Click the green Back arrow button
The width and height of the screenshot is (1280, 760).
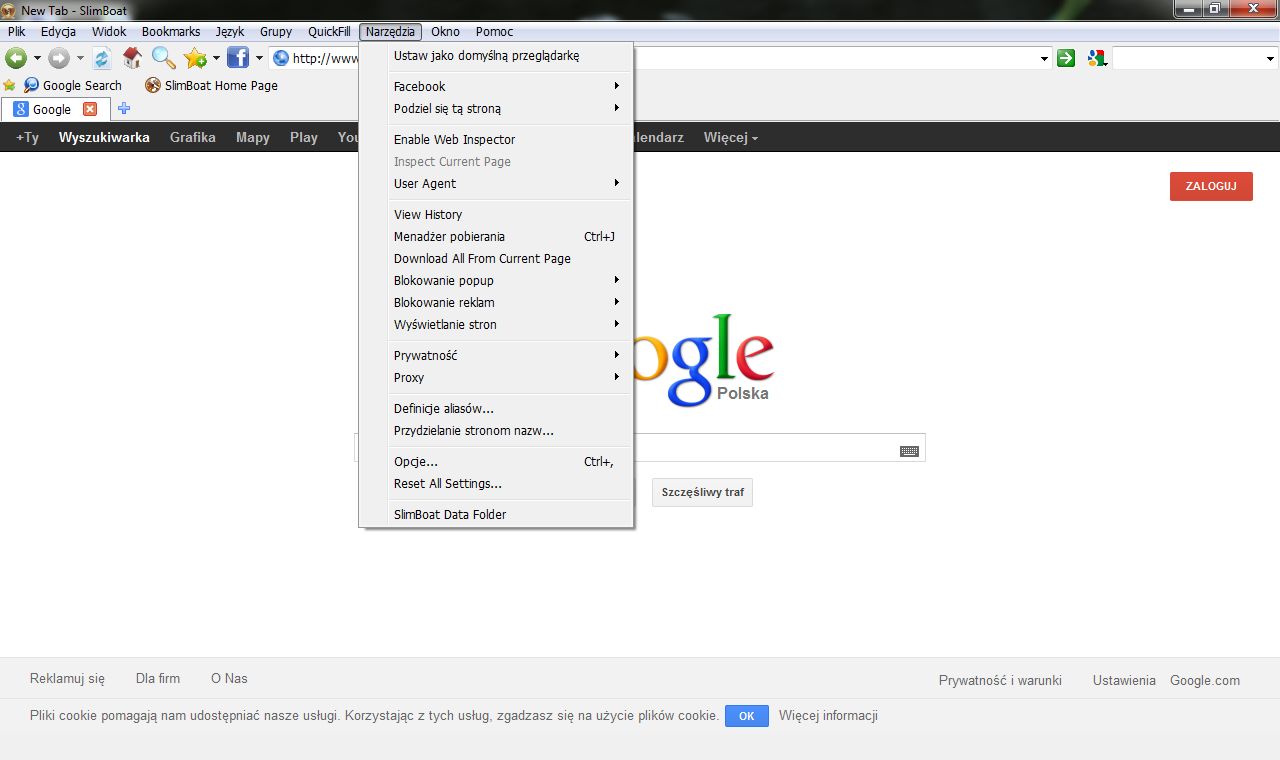coord(16,58)
